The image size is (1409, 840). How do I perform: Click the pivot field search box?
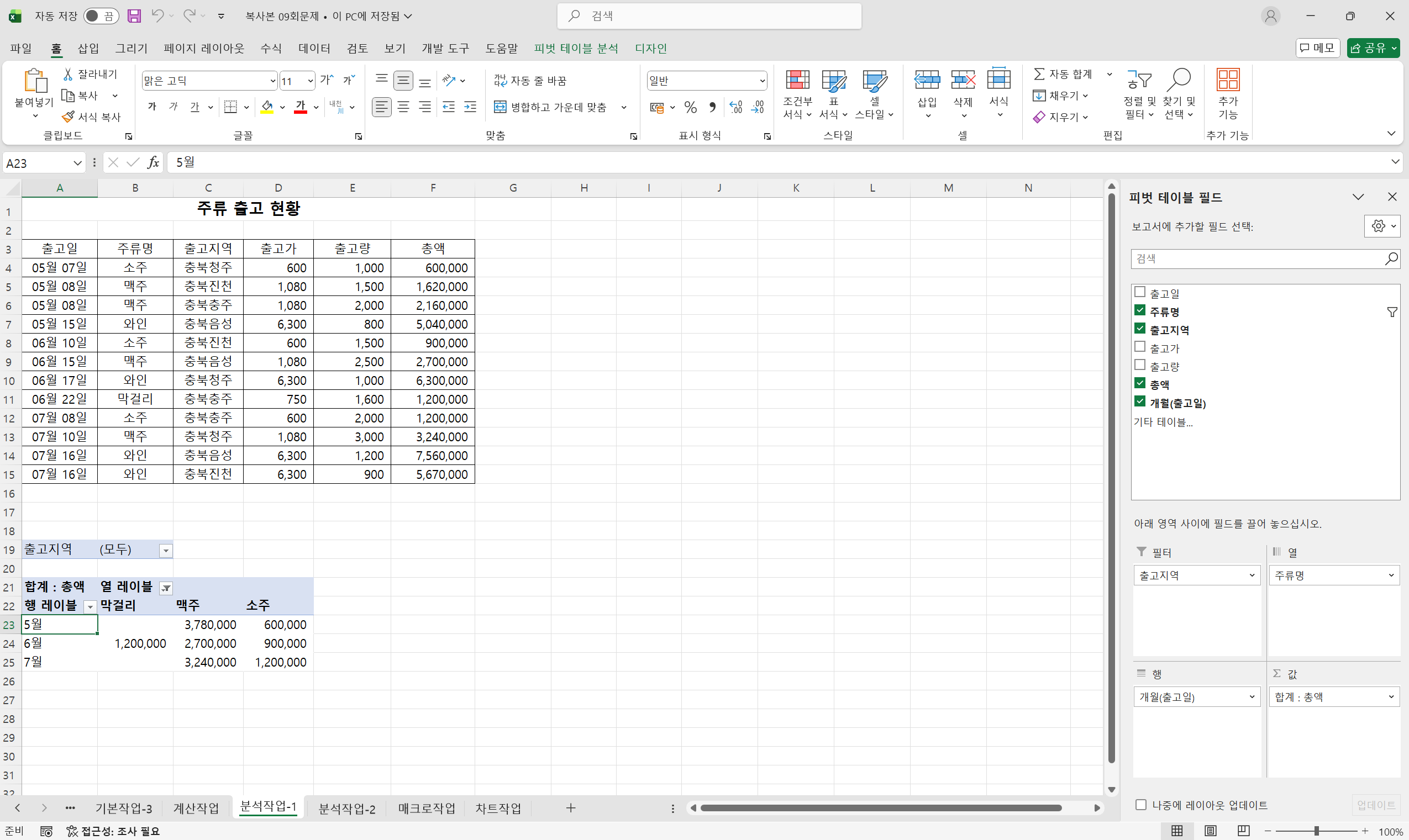click(x=1257, y=258)
